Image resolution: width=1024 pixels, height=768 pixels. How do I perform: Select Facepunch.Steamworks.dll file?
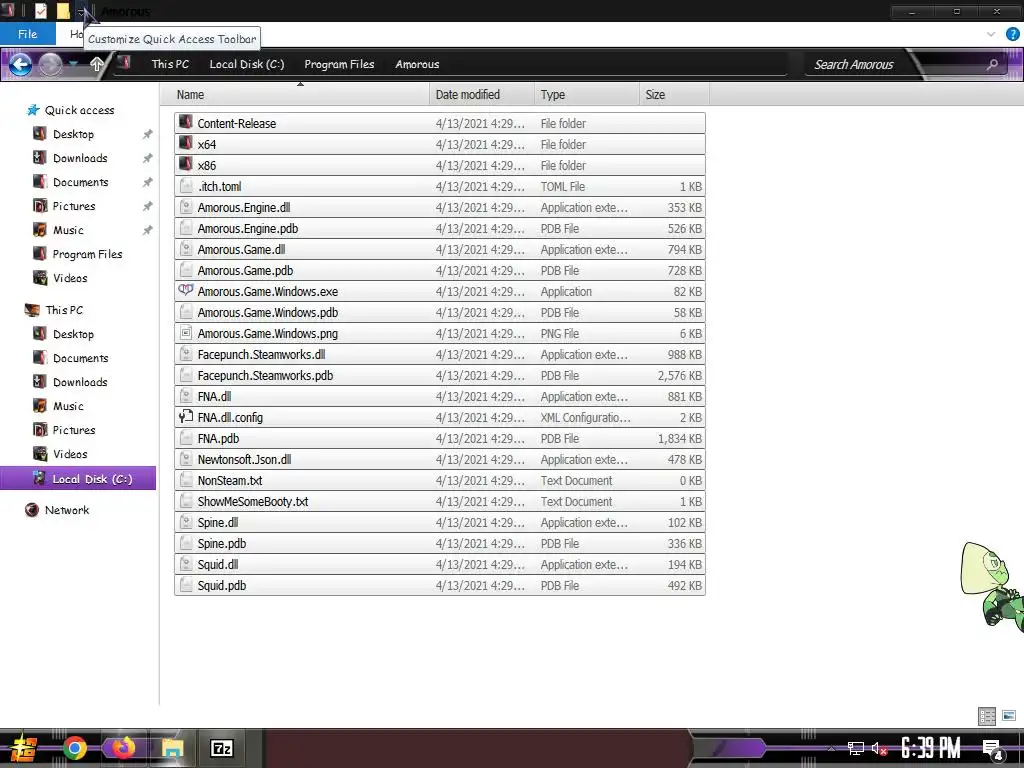click(x=440, y=355)
